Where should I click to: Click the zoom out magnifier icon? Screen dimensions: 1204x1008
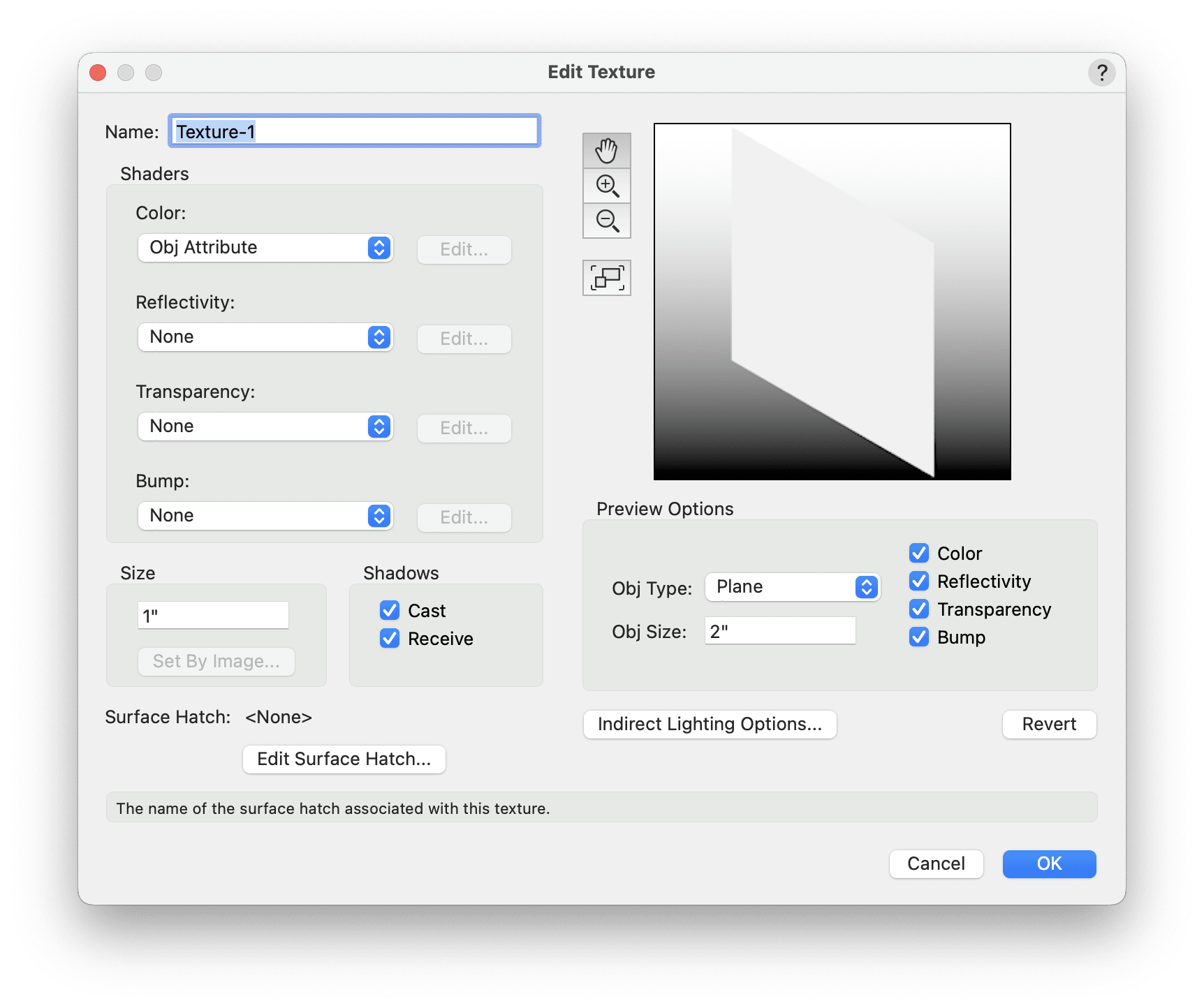606,221
